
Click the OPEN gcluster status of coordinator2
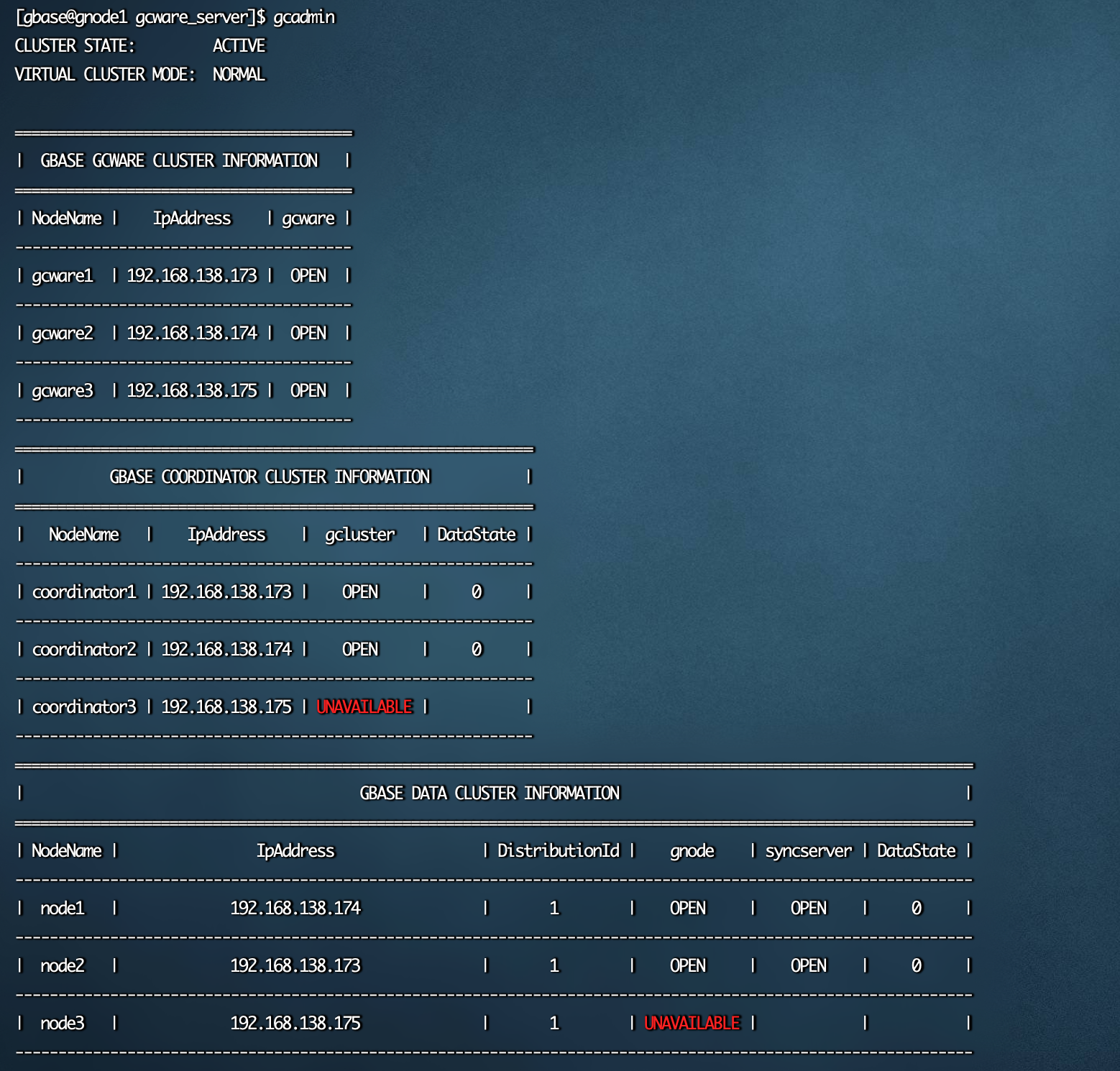point(360,650)
